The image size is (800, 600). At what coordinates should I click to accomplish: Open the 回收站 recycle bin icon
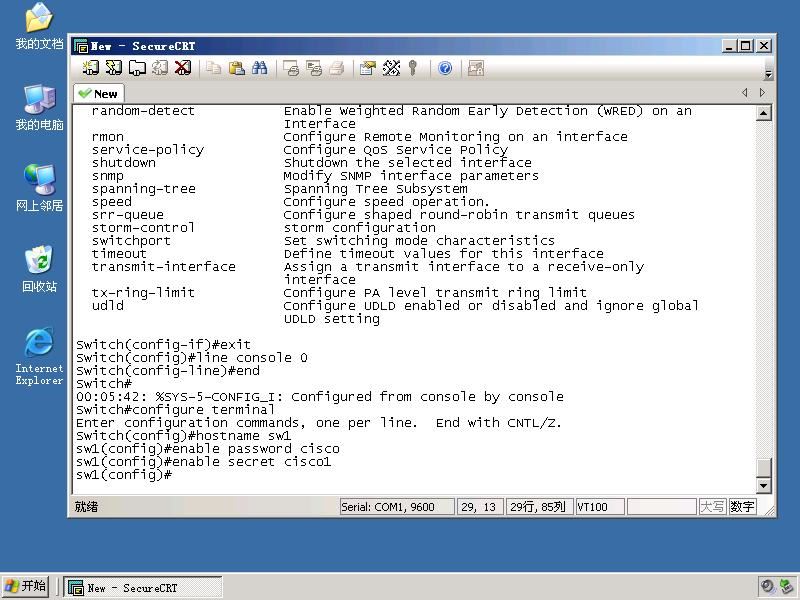pyautogui.click(x=39, y=269)
